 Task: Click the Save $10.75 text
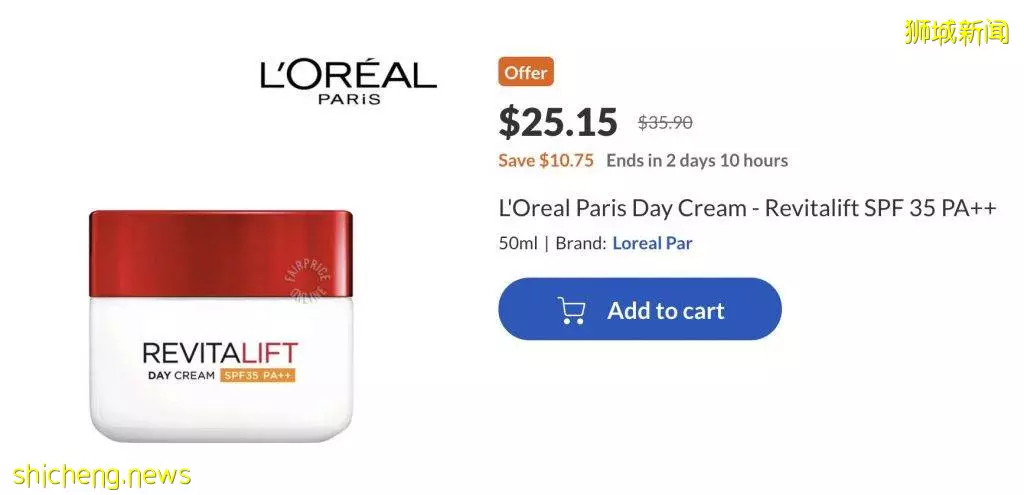click(546, 161)
